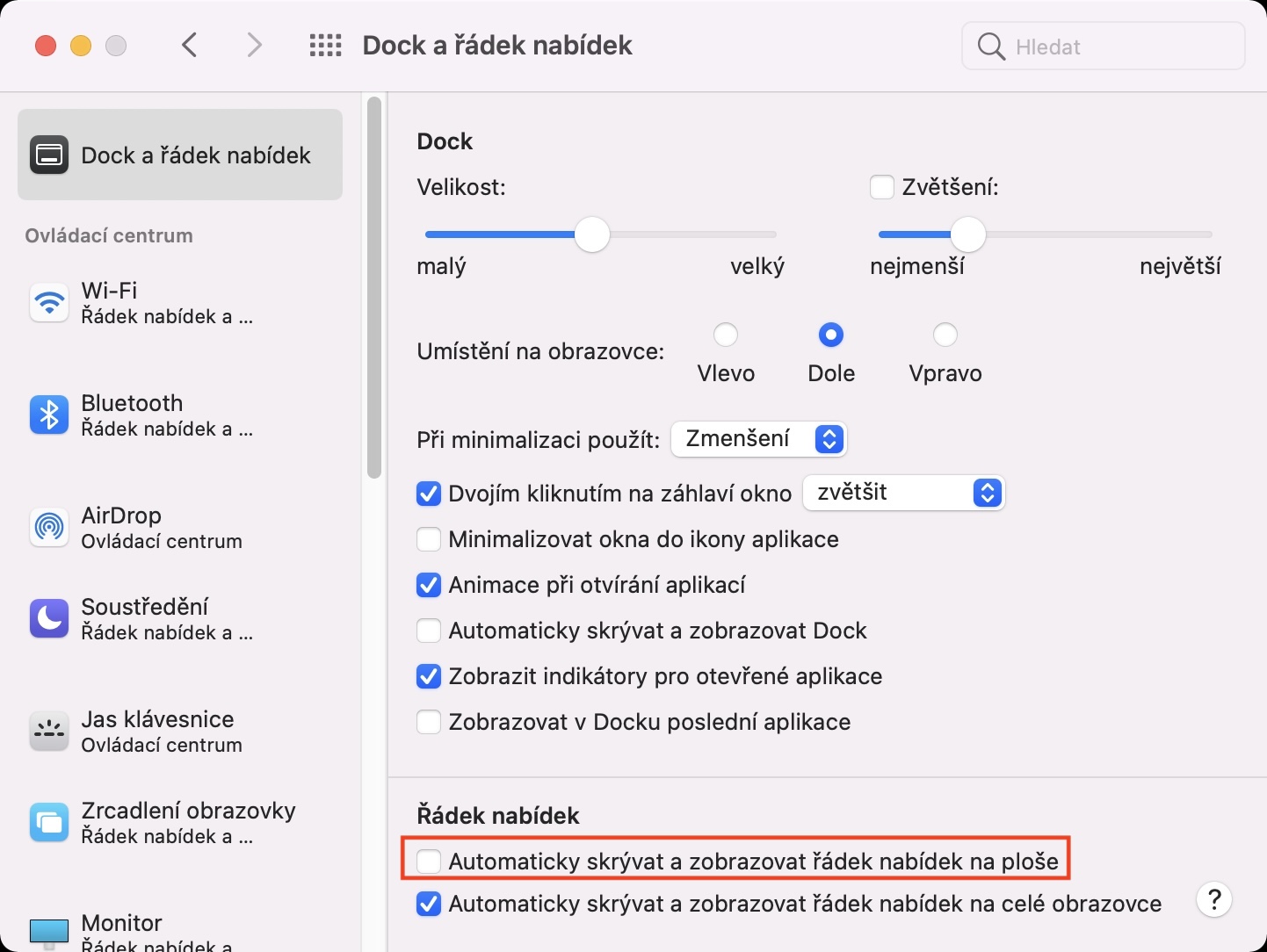This screenshot has width=1267, height=952.
Task: Select the Bluetooth sidebar icon
Action: [x=49, y=415]
